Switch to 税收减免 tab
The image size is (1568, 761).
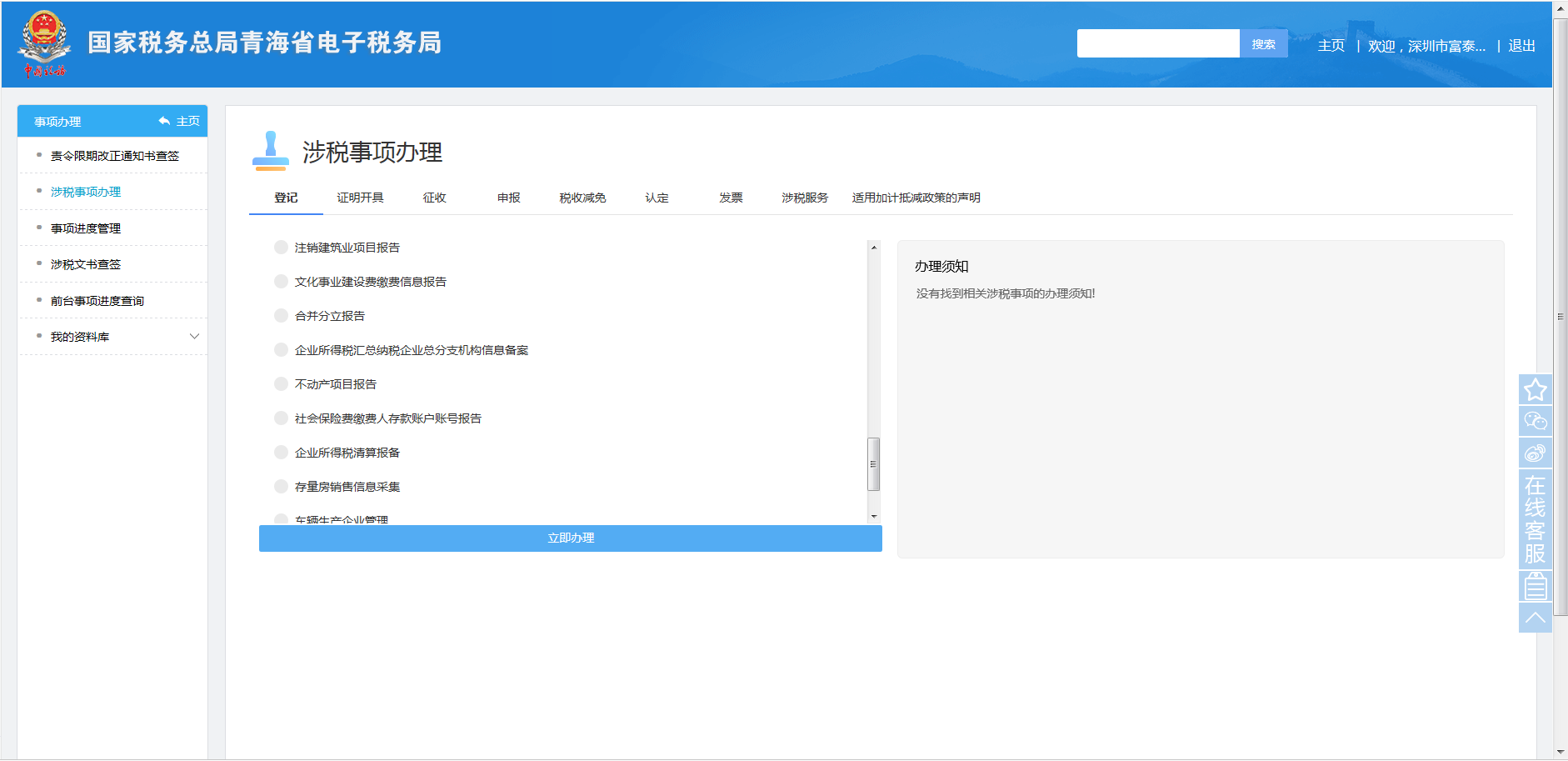tap(582, 198)
